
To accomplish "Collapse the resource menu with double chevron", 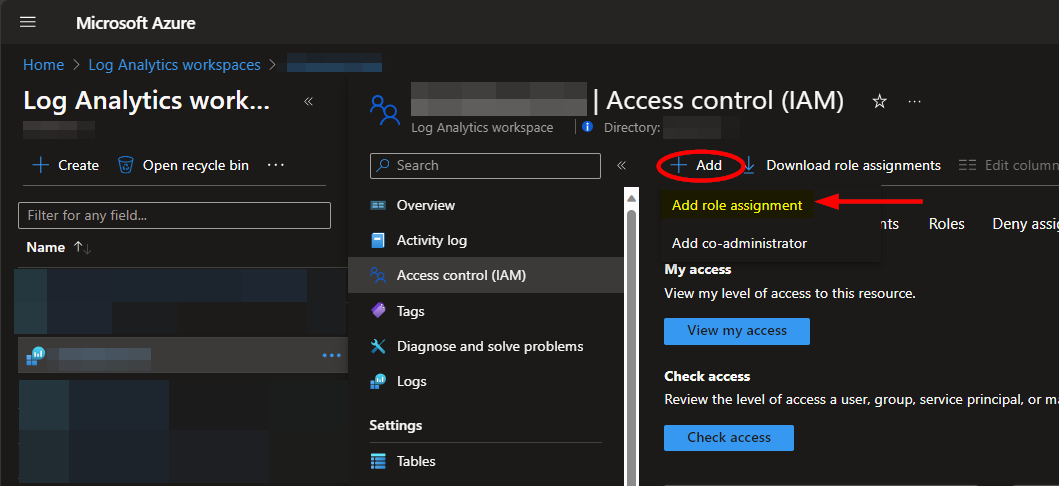I will click(x=621, y=165).
